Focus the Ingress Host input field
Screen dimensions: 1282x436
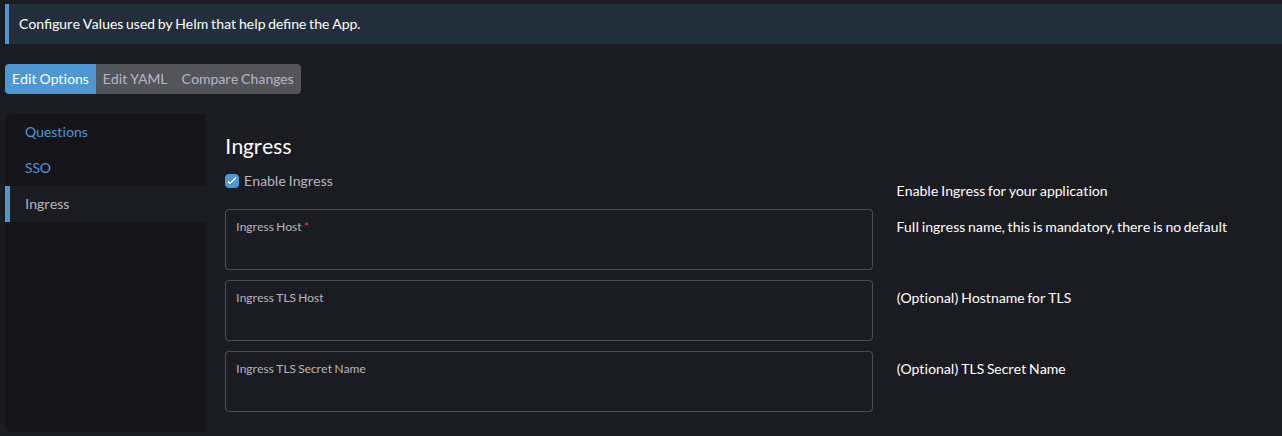pos(548,248)
